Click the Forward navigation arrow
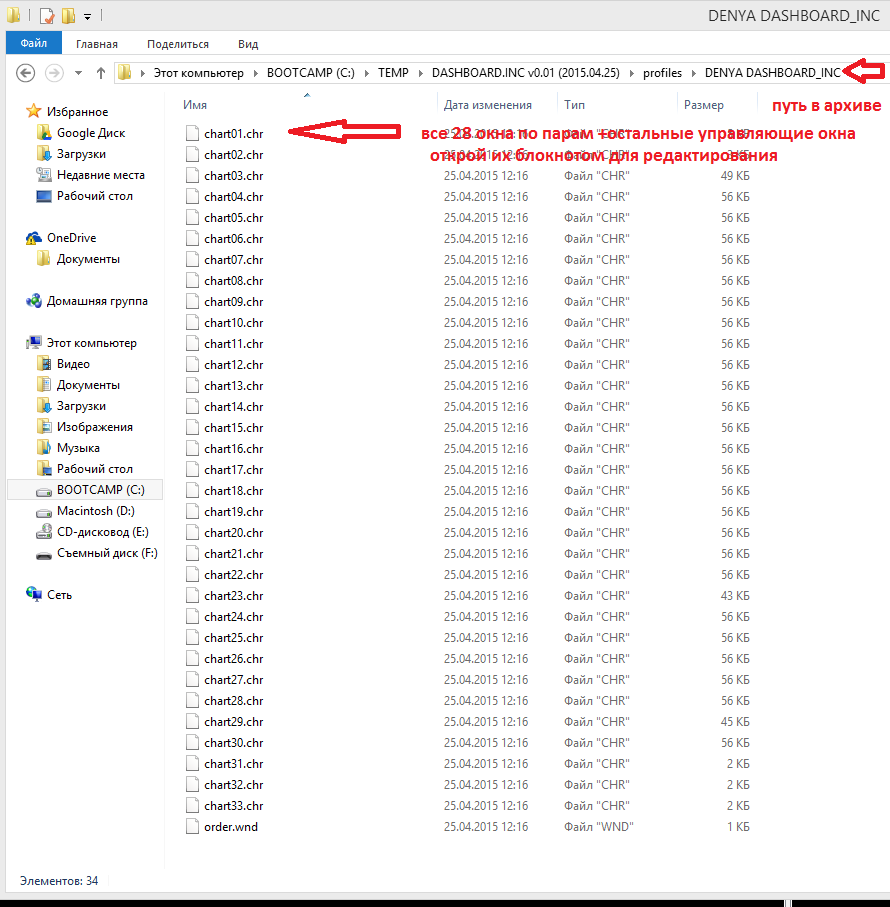The height and width of the screenshot is (907, 890). pos(54,73)
